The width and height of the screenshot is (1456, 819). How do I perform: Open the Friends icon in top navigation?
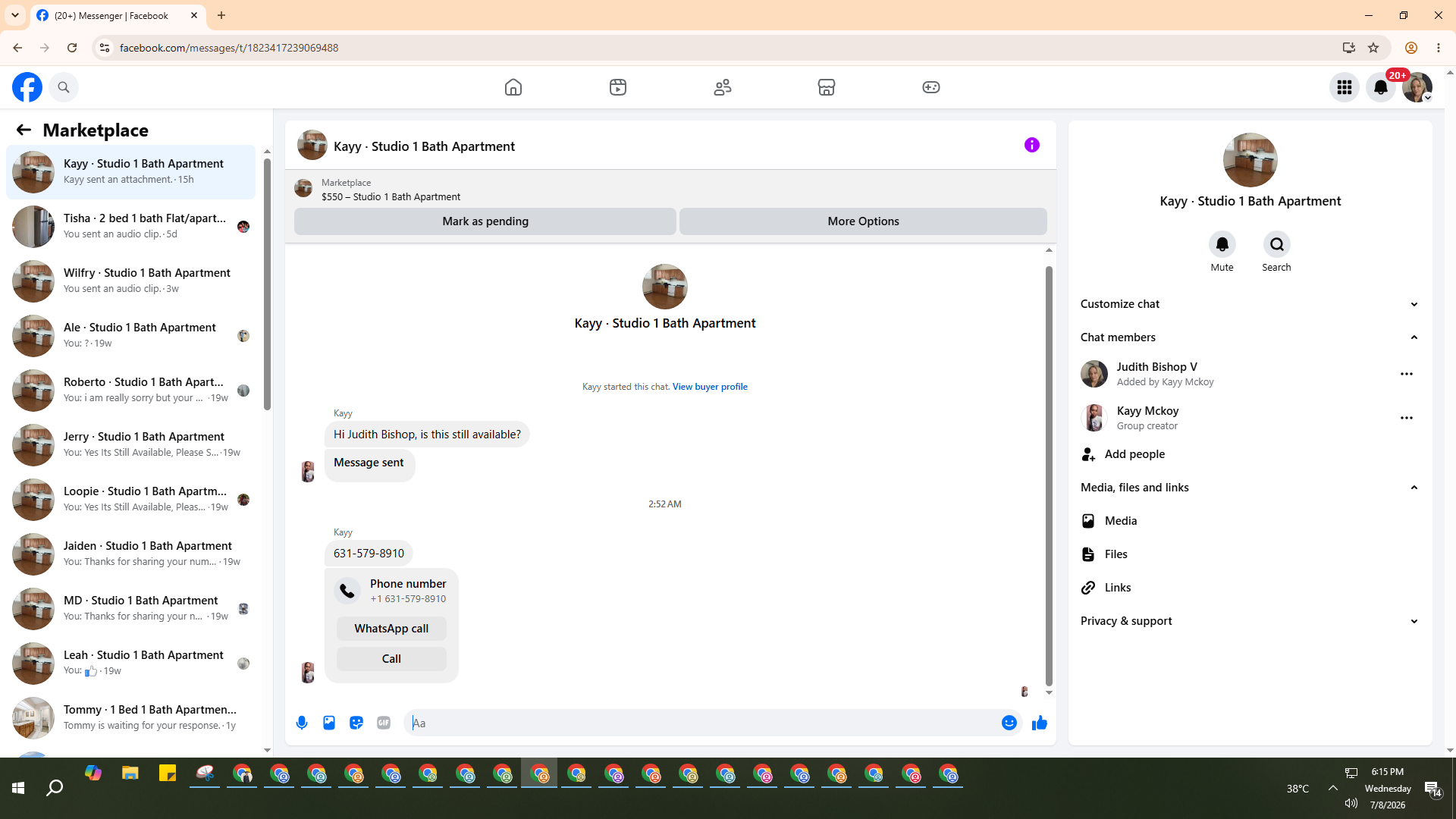point(723,87)
